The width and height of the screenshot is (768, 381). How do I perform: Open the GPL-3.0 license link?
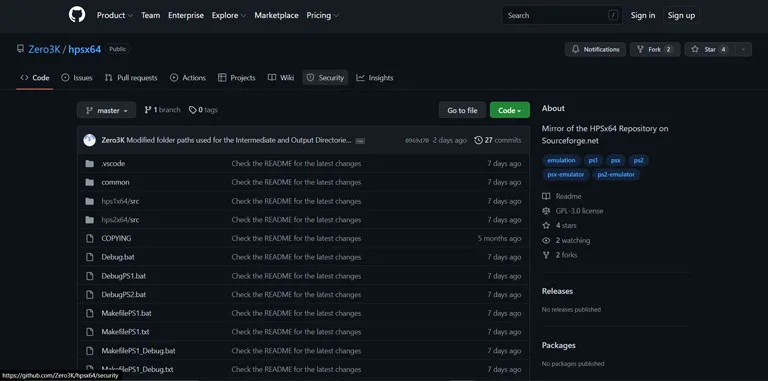573,211
